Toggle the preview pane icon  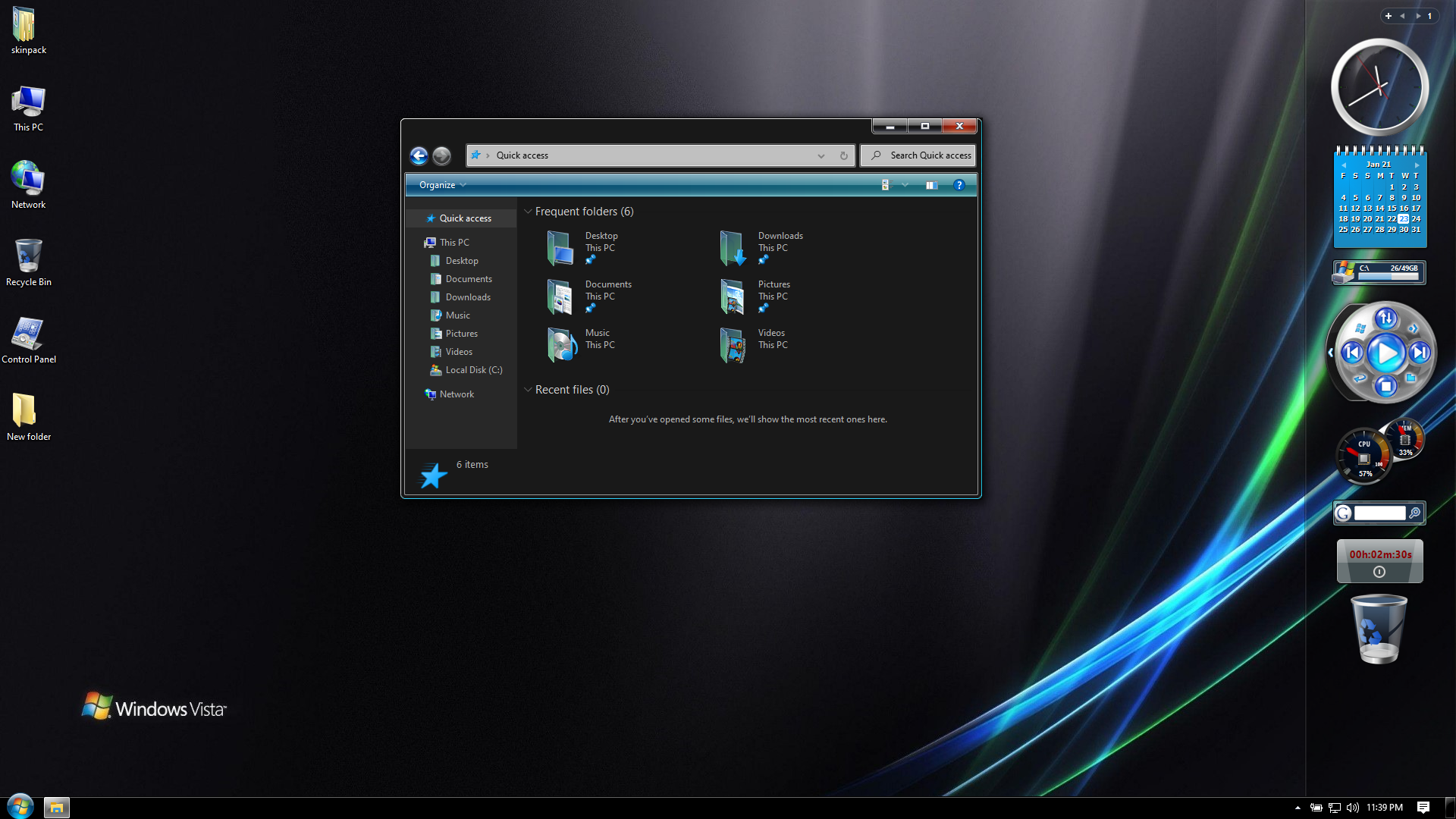coord(931,185)
